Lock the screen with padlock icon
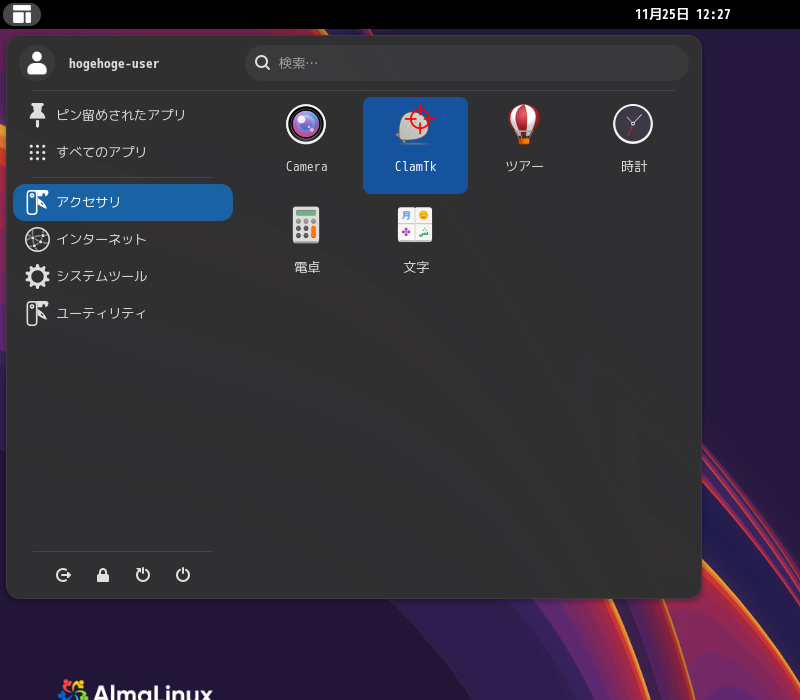Screen dimensions: 800x700 point(103,575)
